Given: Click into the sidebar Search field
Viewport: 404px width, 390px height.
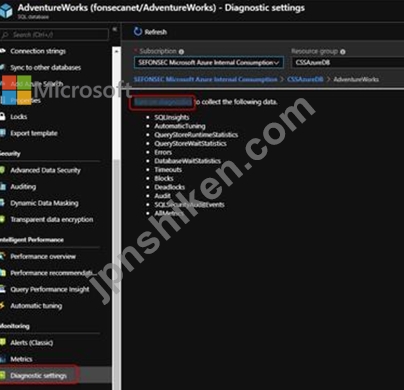Looking at the screenshot, I should click(x=54, y=35).
